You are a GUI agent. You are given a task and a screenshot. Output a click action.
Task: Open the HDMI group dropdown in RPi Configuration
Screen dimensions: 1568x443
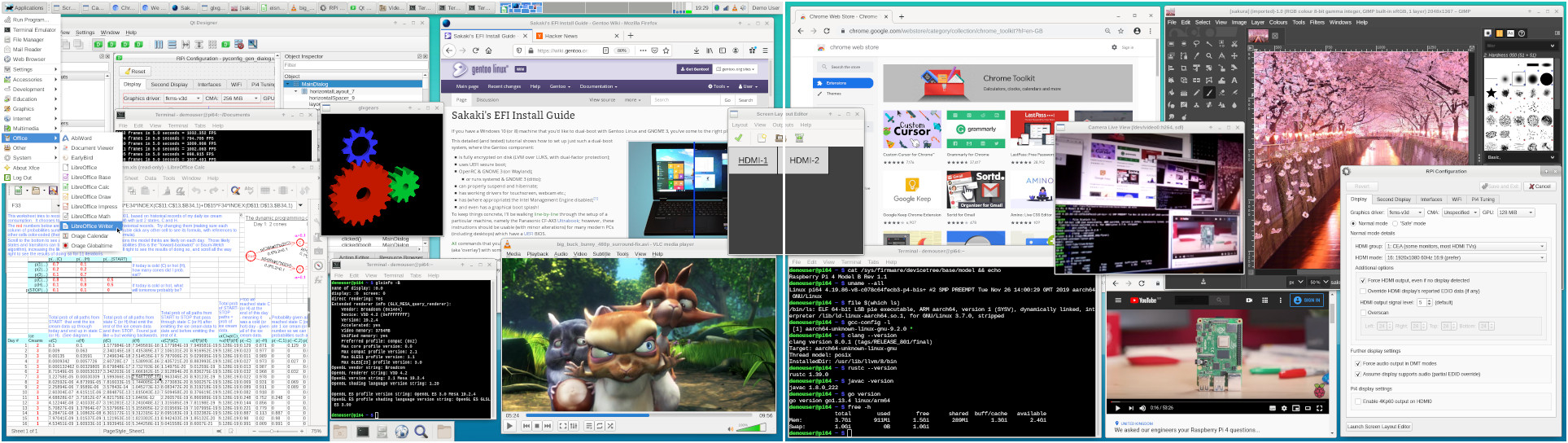[1465, 246]
